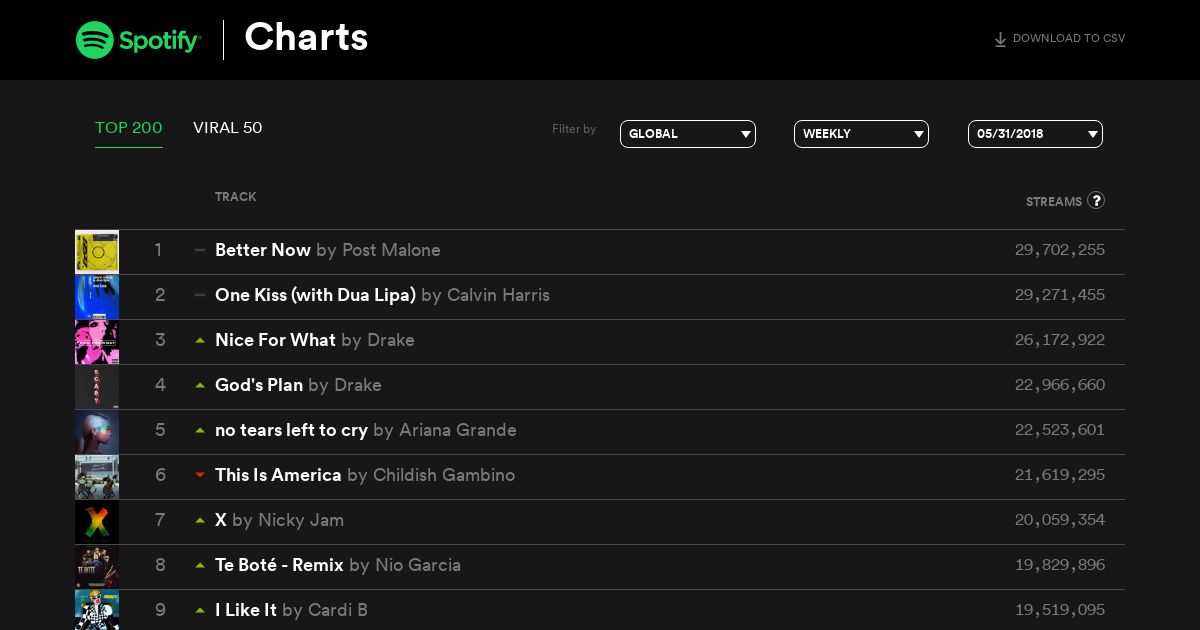
Task: Click the green up arrow beside Nice For What
Action: pos(200,340)
